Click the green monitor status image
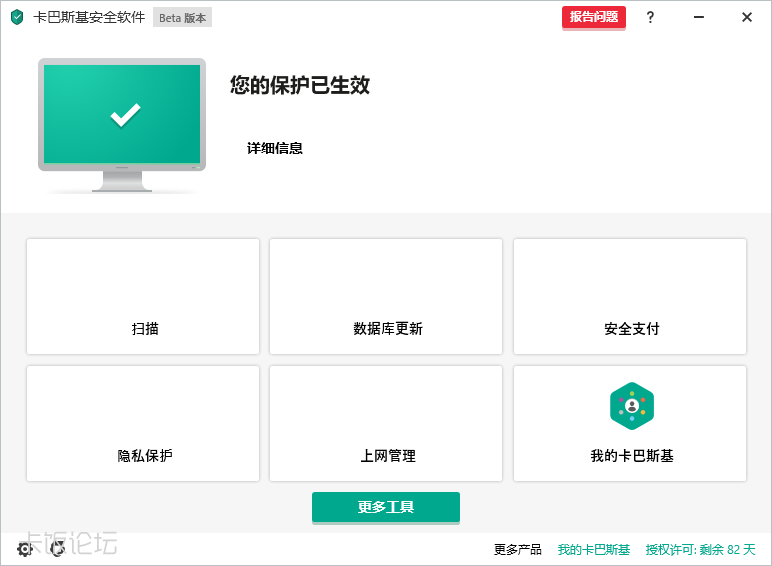This screenshot has height=566, width=772. tap(122, 125)
